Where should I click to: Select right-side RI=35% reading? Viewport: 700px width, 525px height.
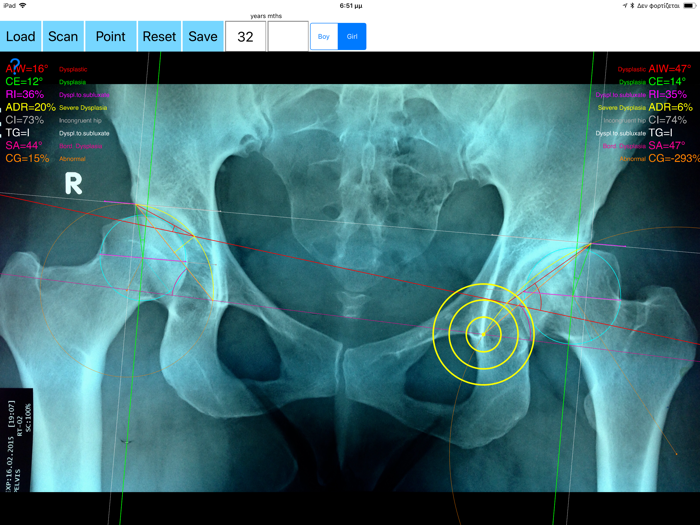click(668, 94)
